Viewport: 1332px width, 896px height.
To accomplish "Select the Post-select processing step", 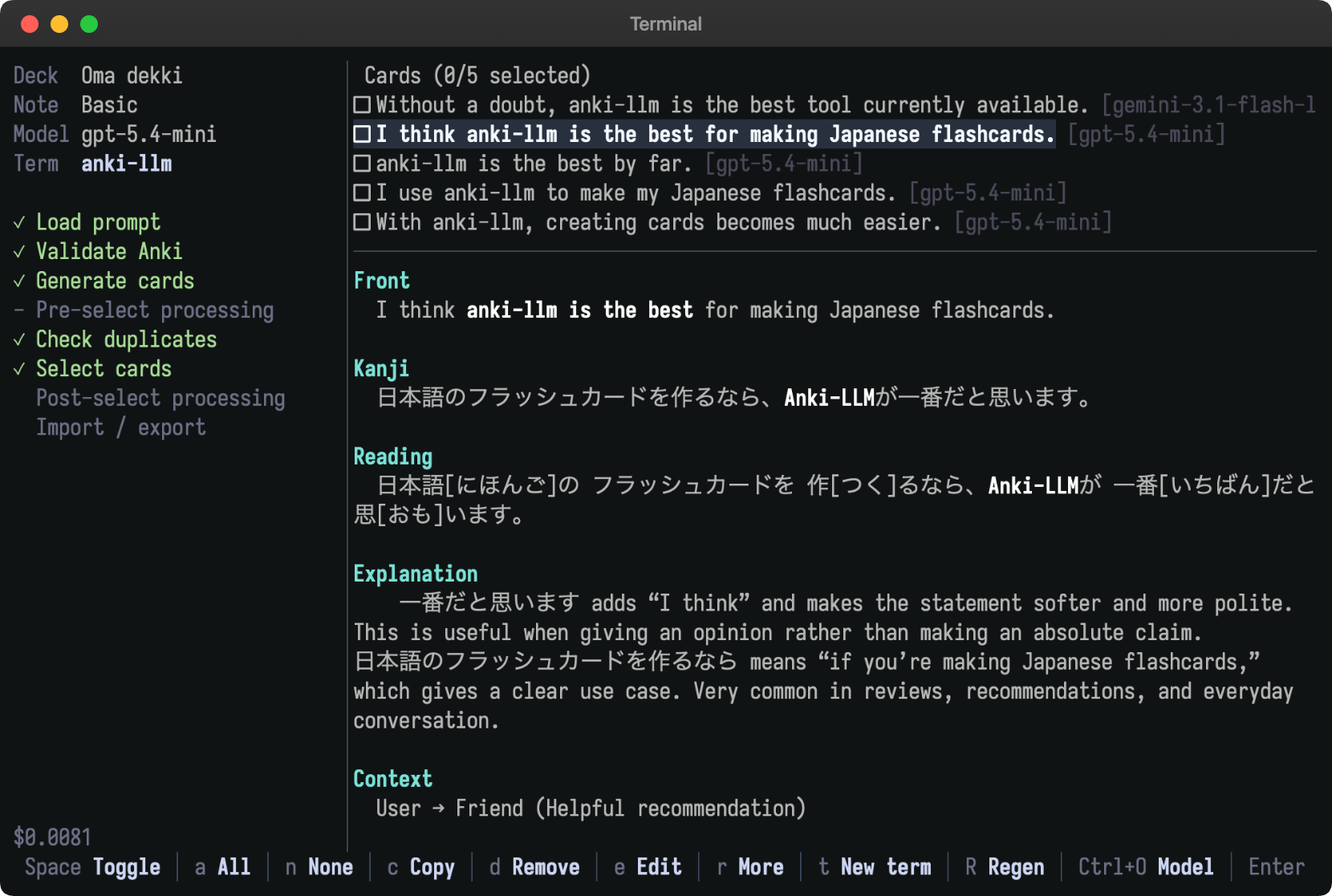I will (x=160, y=399).
